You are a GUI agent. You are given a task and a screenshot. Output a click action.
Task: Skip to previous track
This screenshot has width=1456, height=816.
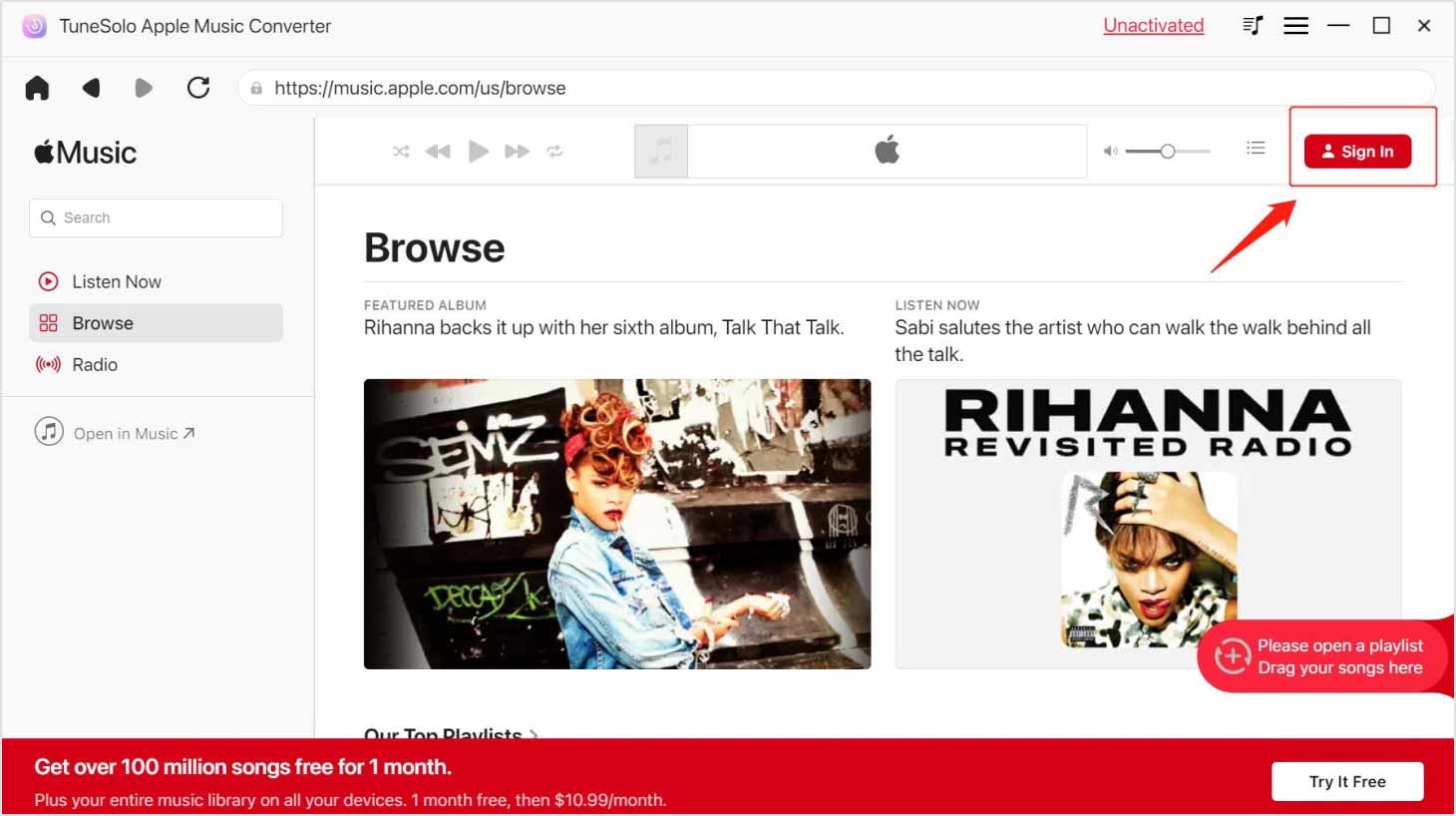[438, 152]
